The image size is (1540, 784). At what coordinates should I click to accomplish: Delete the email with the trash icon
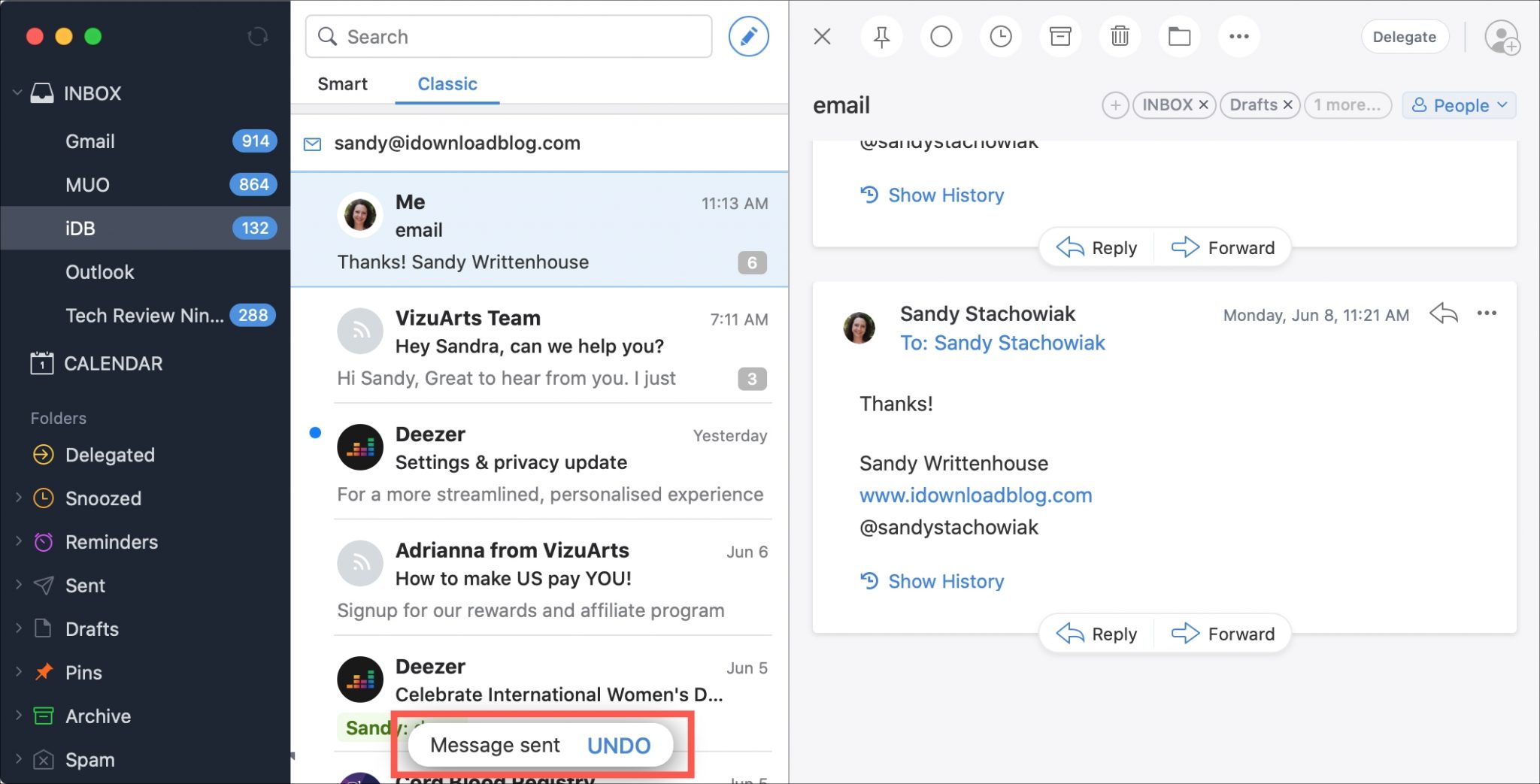pyautogui.click(x=1119, y=36)
